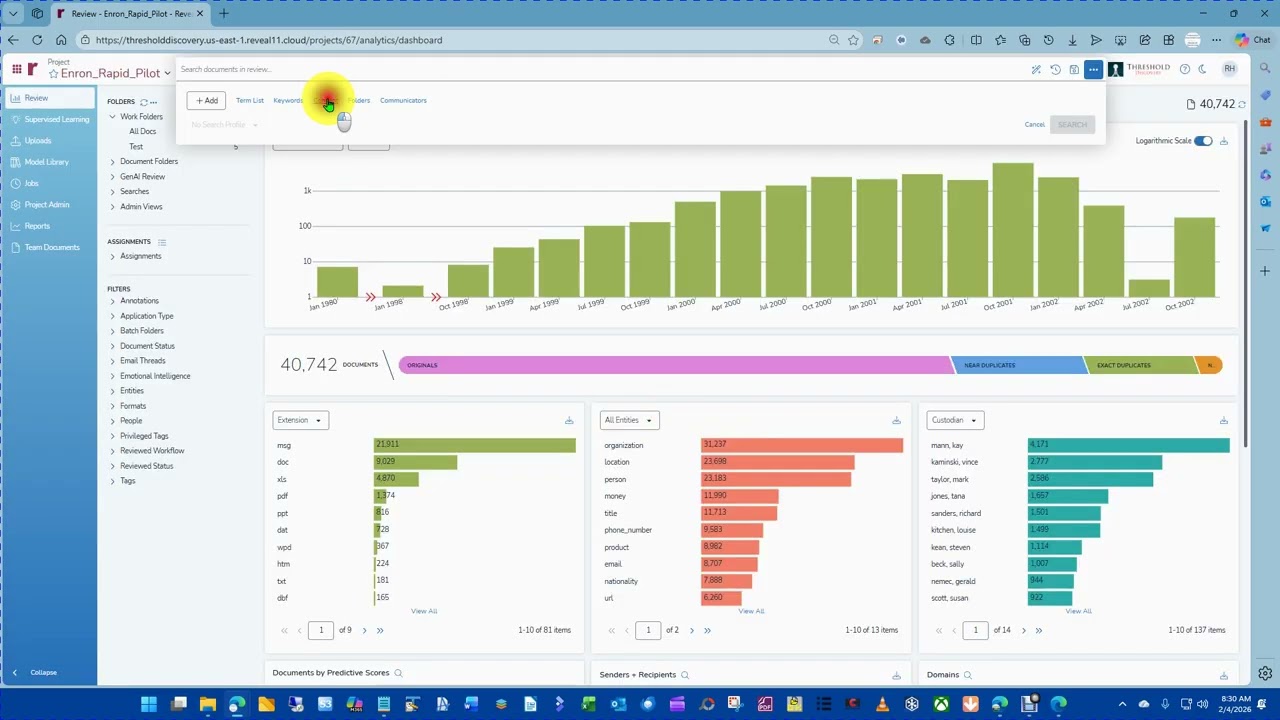The image size is (1280, 720).
Task: Open the All Entities dropdown
Action: [x=628, y=420]
